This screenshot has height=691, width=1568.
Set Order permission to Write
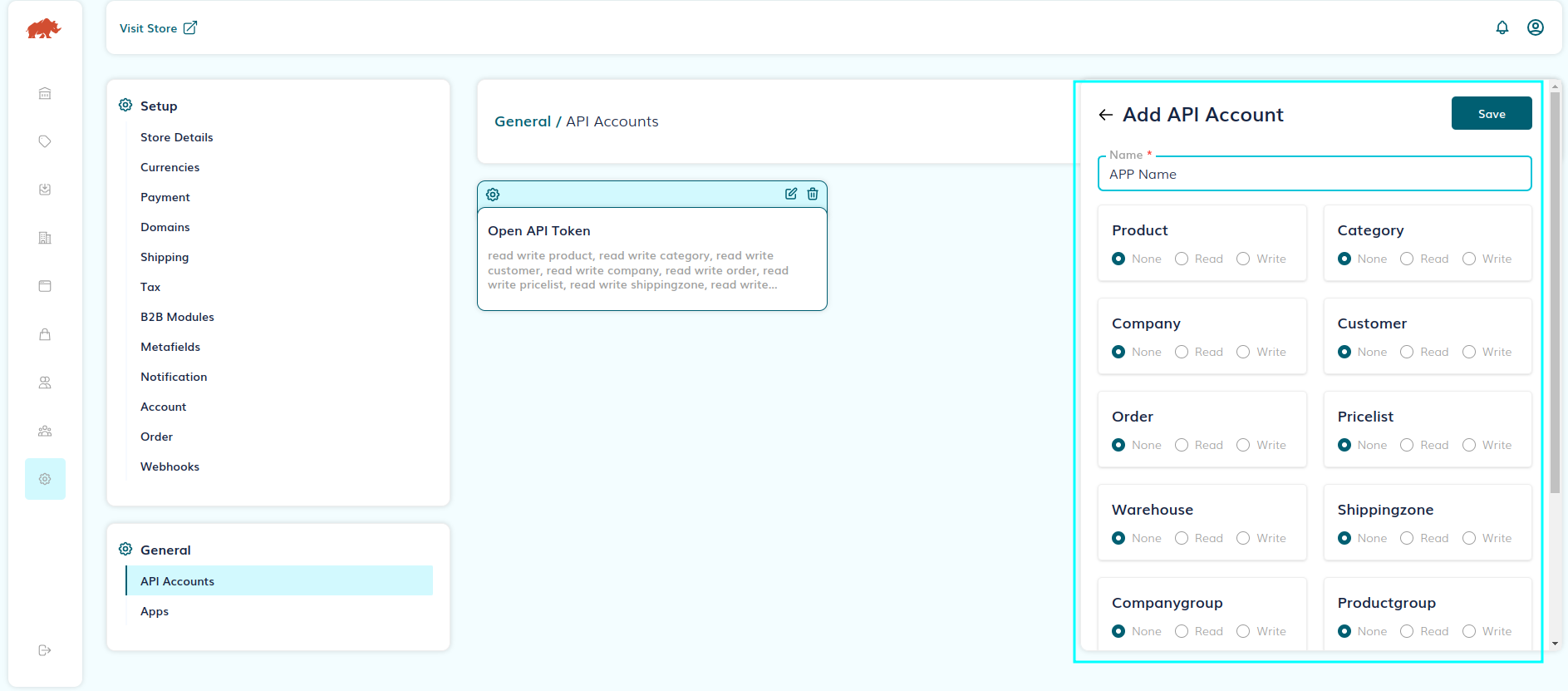pos(1243,445)
